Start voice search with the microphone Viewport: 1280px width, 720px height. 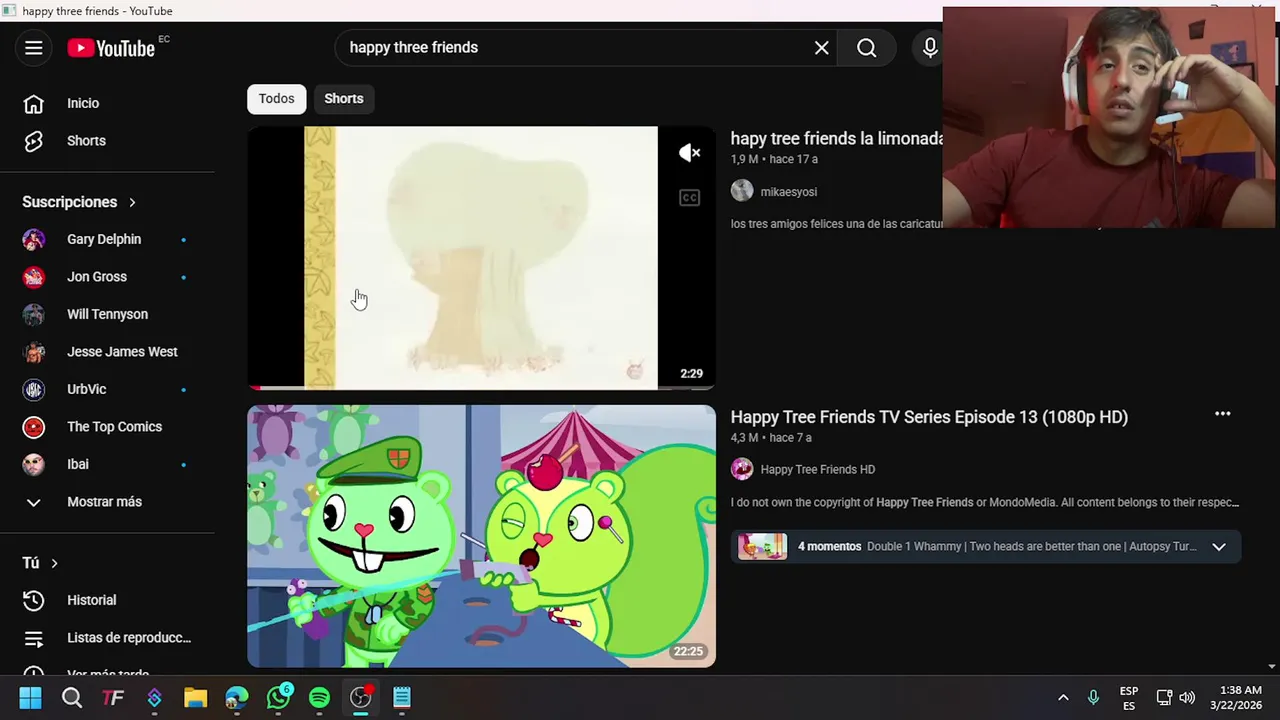point(930,48)
